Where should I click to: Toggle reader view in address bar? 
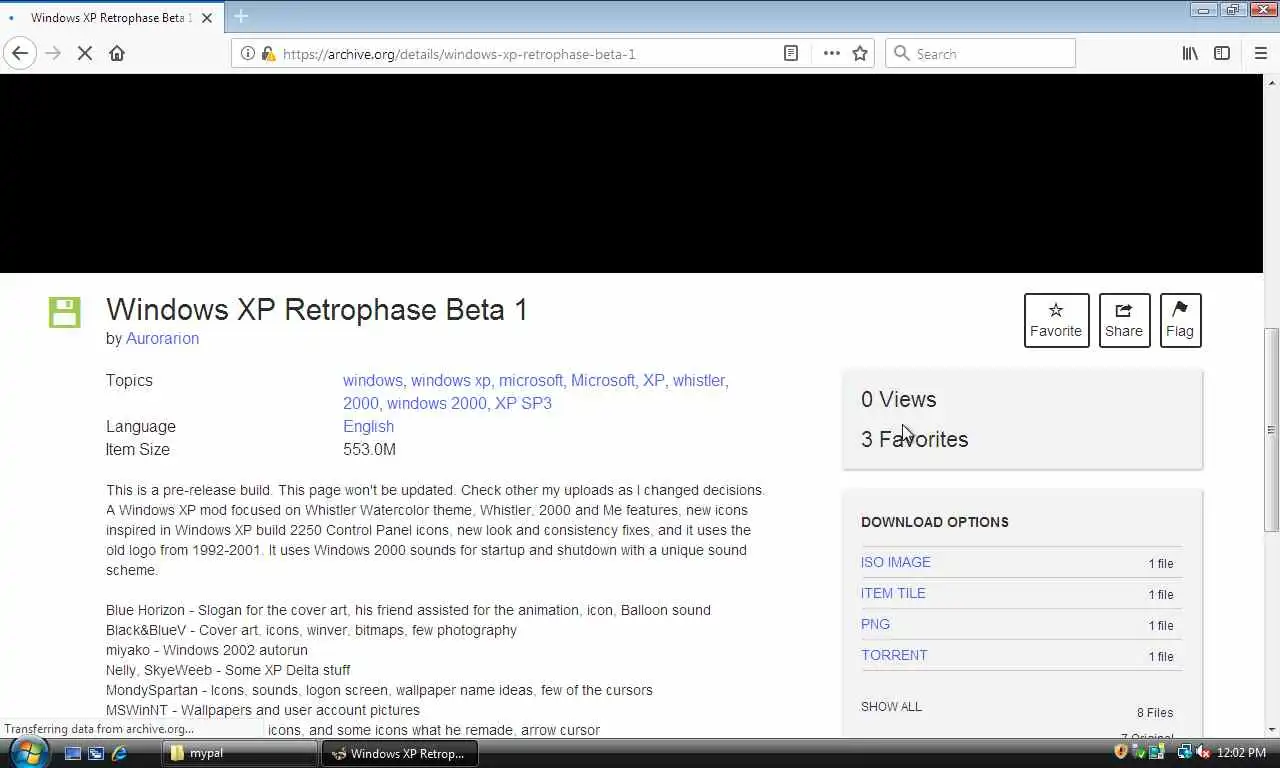coord(791,54)
